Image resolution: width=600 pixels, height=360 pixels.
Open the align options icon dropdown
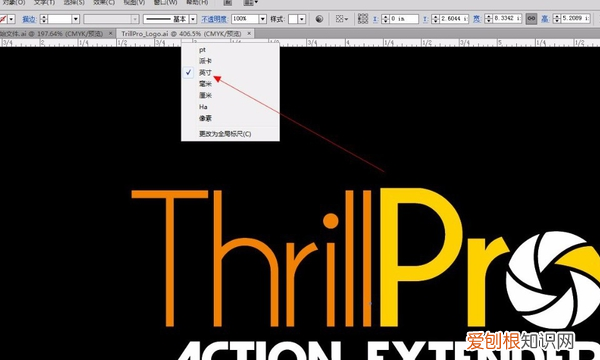pyautogui.click(x=342, y=19)
